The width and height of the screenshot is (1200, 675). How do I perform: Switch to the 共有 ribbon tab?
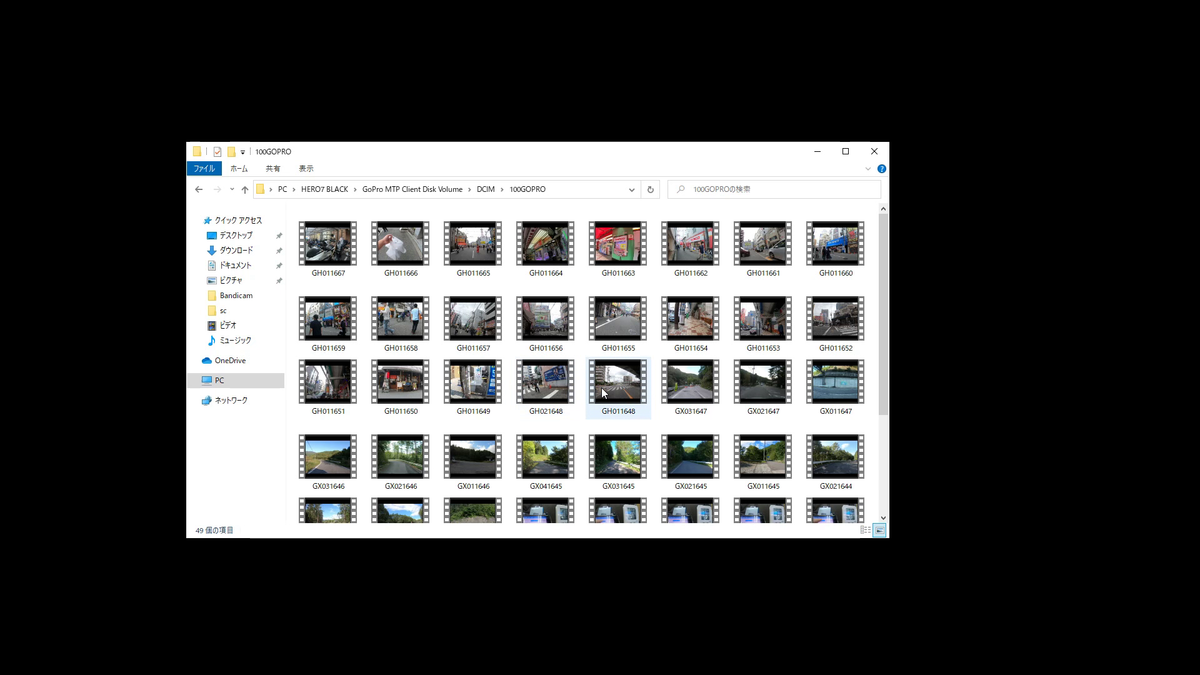point(273,168)
